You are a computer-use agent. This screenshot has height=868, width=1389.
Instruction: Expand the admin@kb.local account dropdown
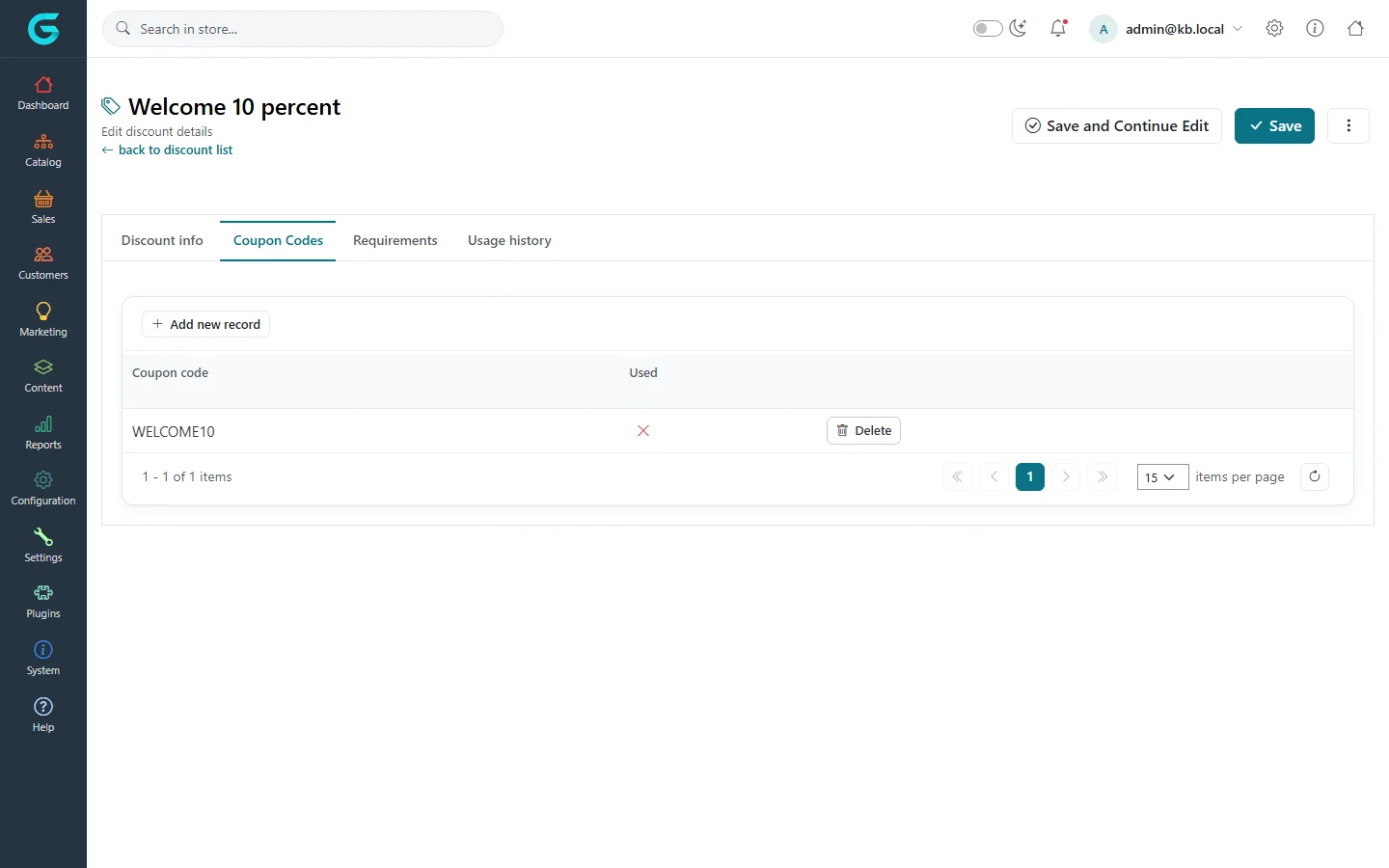[x=1167, y=29]
